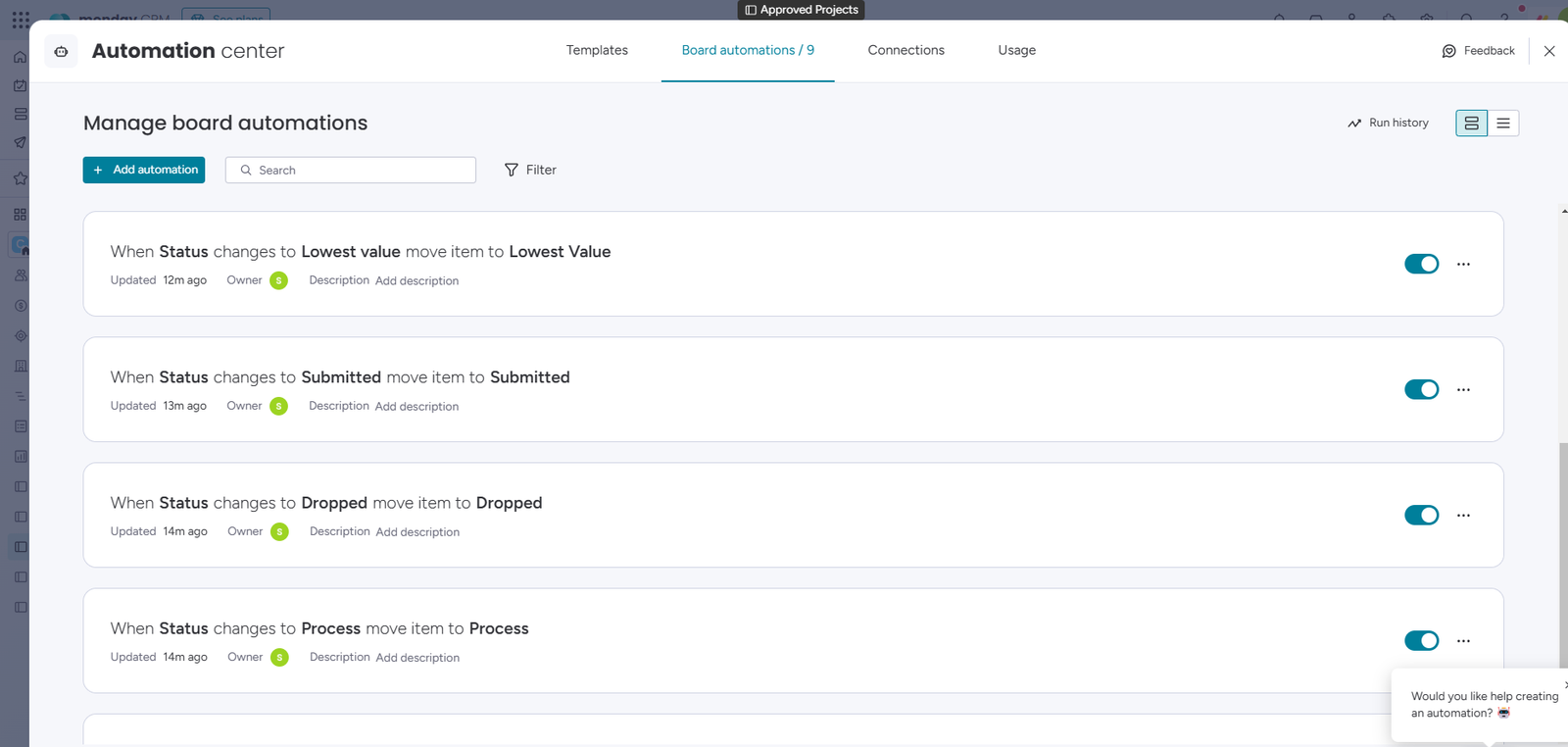Turn off the Submitted automation toggle
1568x747 pixels.
point(1421,389)
